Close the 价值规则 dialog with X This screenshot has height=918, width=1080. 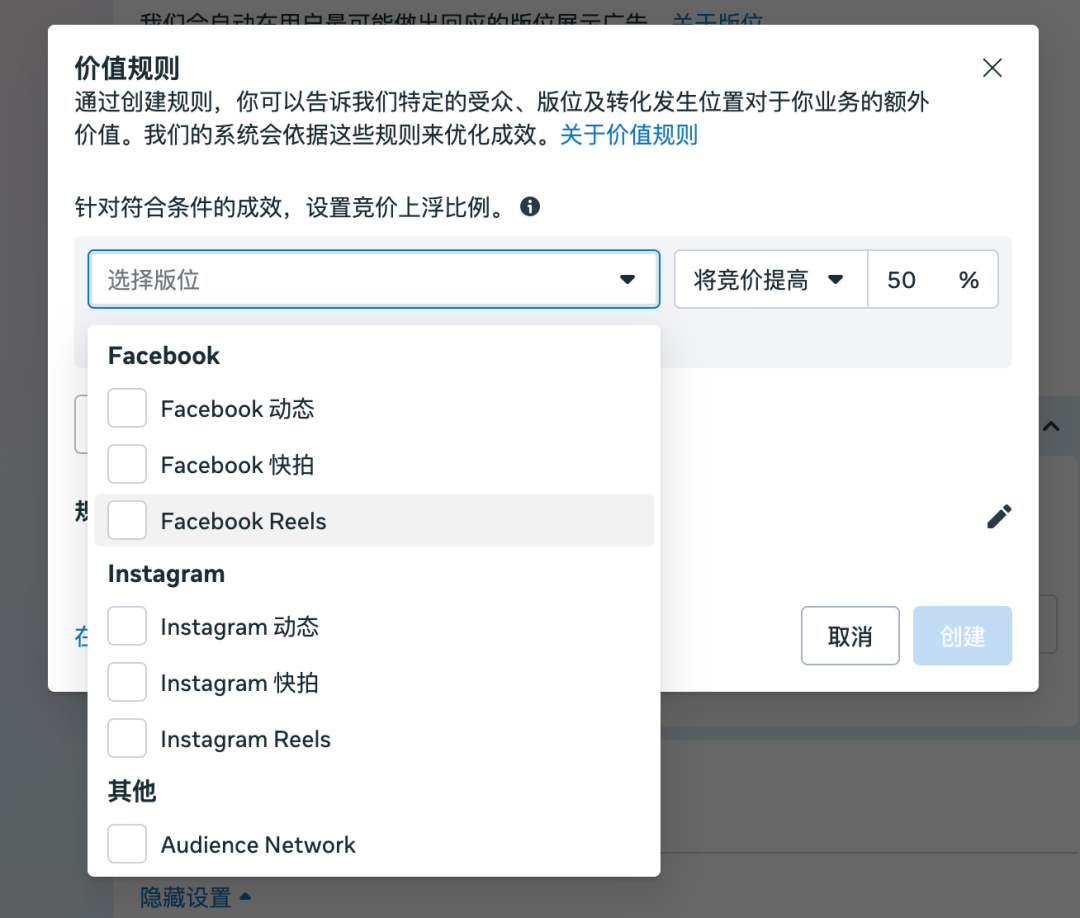pos(992,67)
